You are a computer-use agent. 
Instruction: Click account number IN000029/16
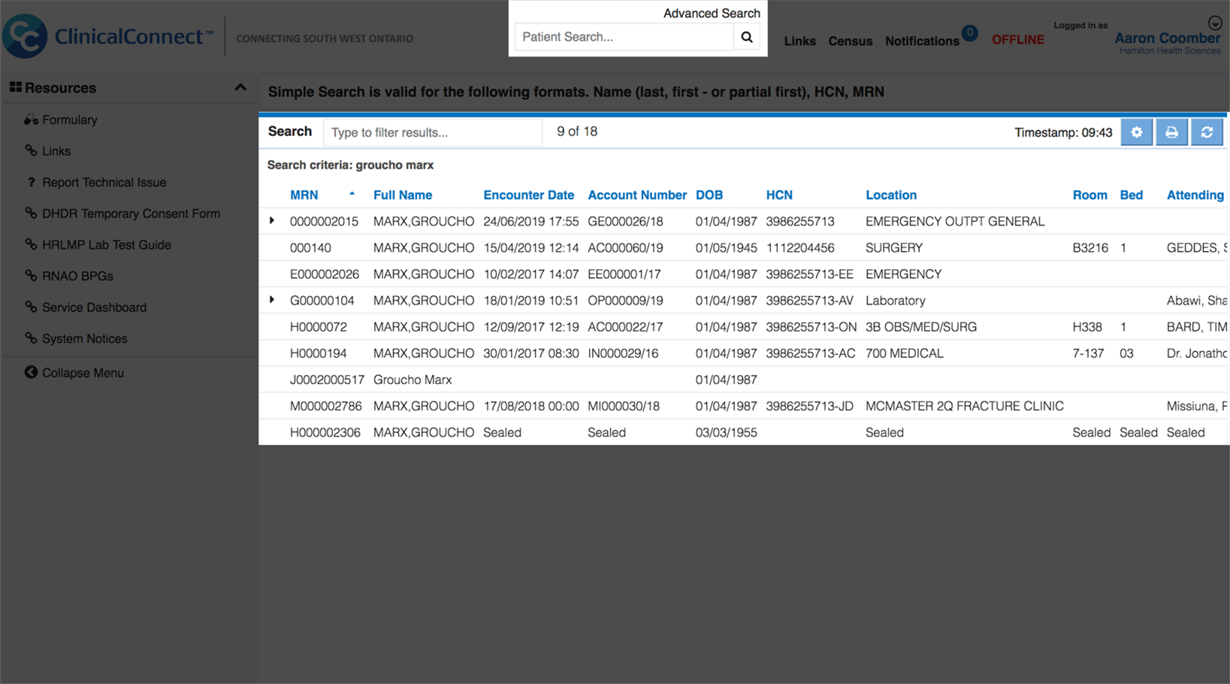(624, 353)
